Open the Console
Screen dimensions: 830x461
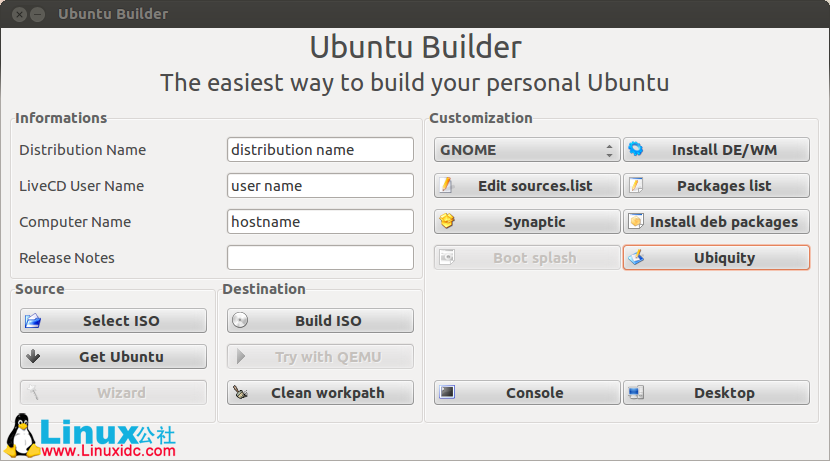(x=527, y=393)
